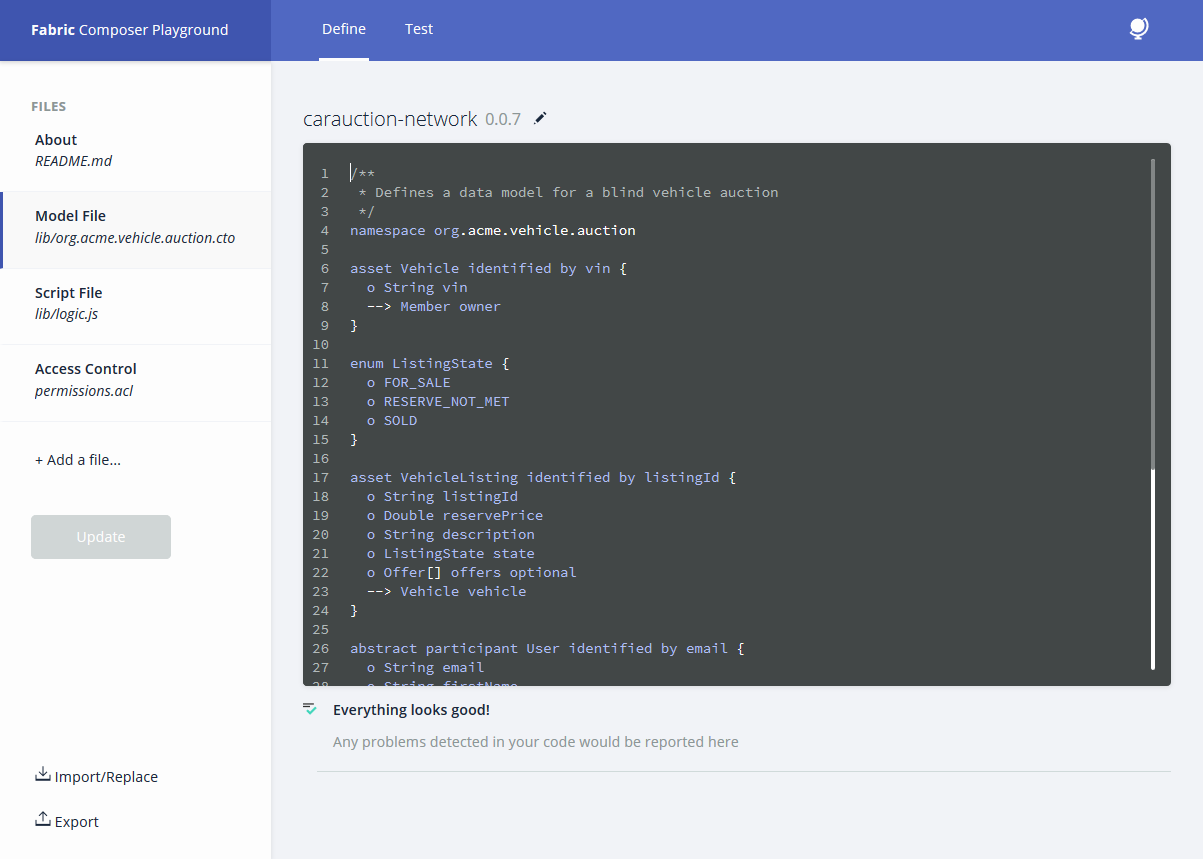Switch to the Test tab
Image resolution: width=1203 pixels, height=859 pixels.
tap(419, 29)
